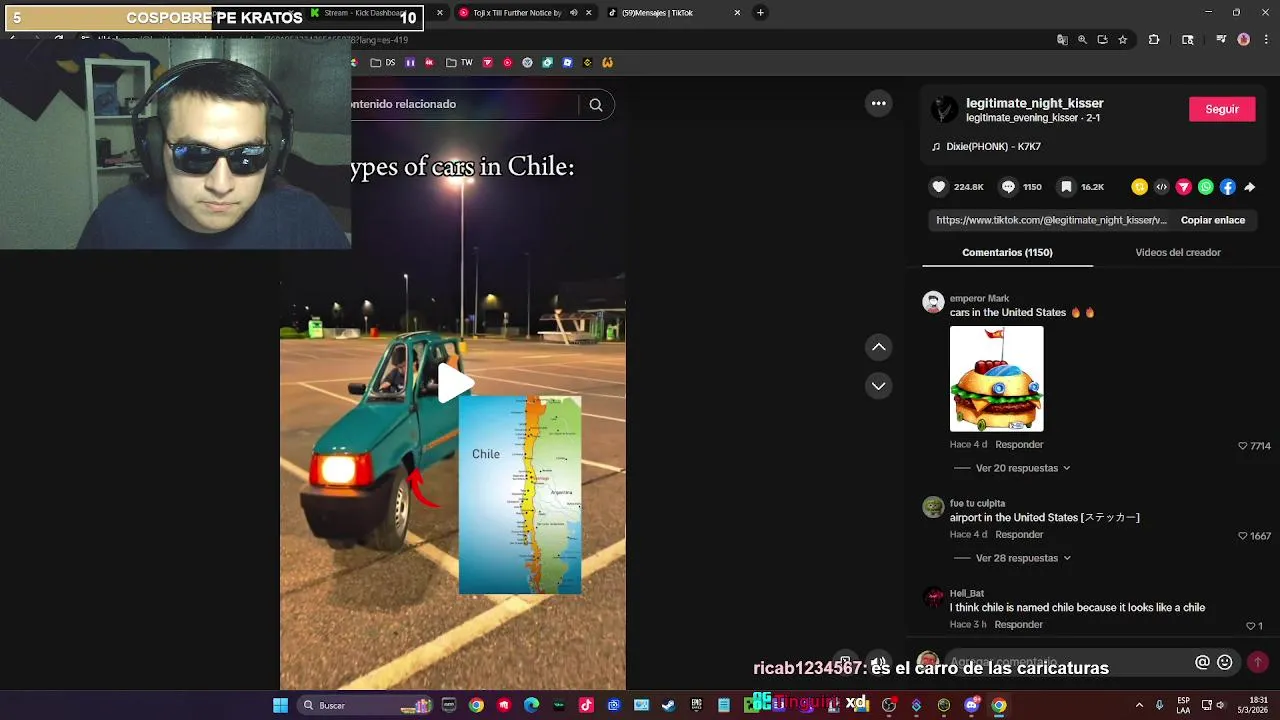Open the creator's profile avatar

tap(944, 110)
